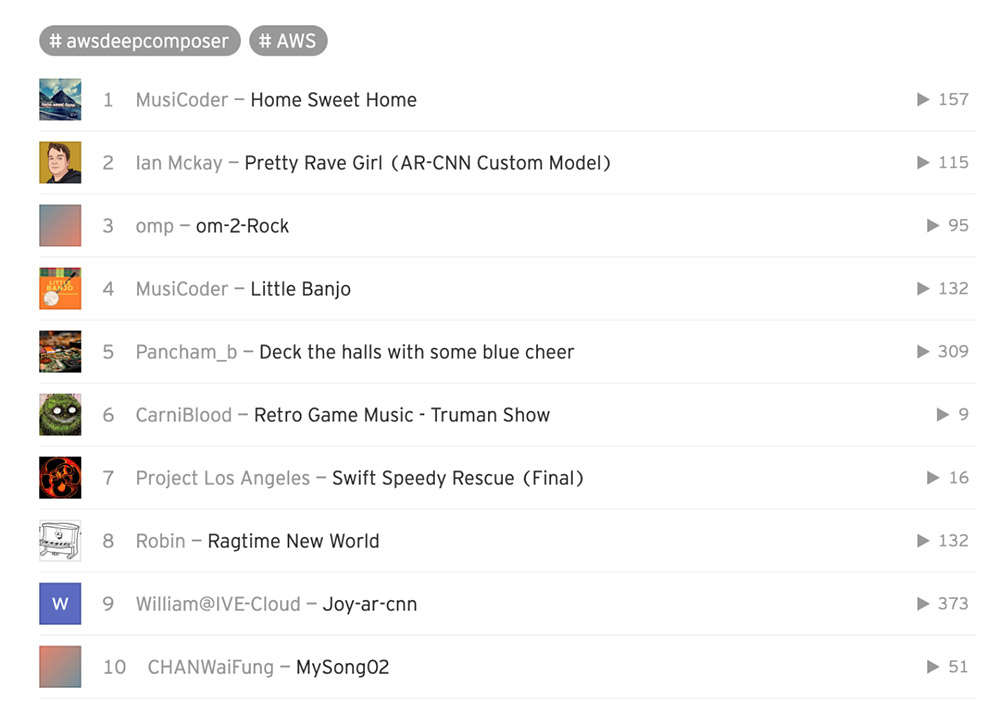Go to the MusiCoder artist on track 1
The image size is (1000, 727).
pos(182,100)
